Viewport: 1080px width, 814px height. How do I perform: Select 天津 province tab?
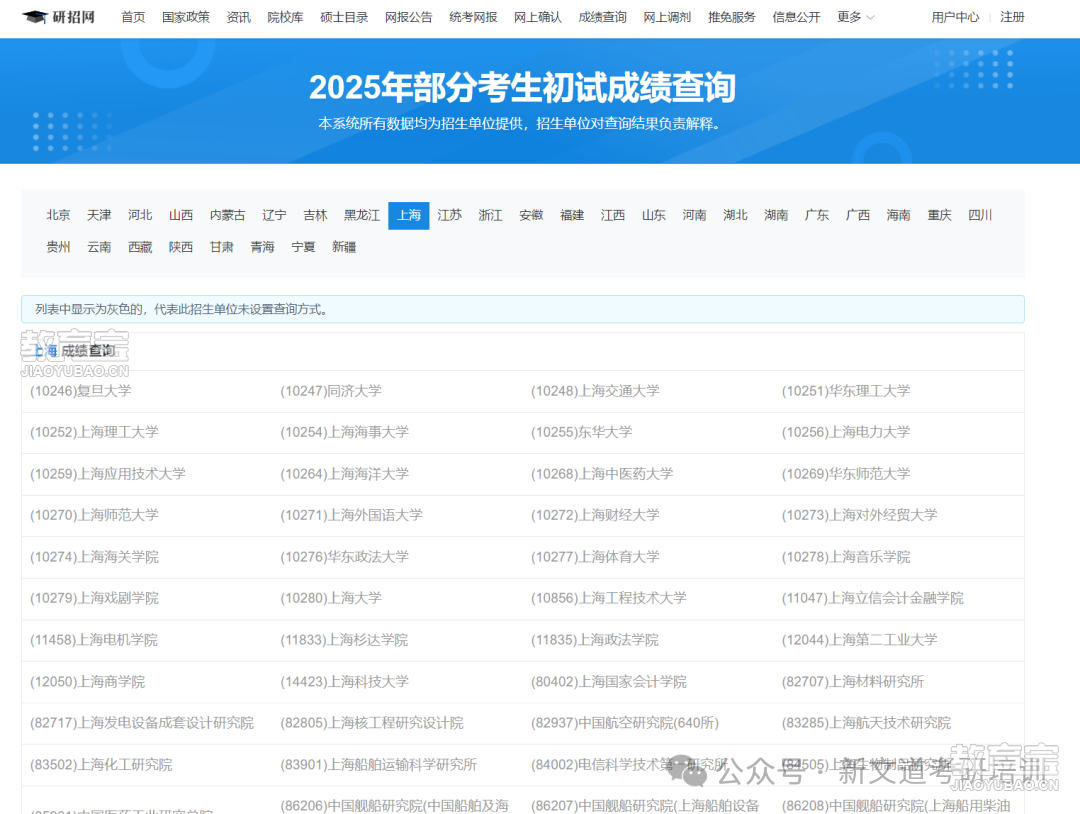tap(99, 215)
